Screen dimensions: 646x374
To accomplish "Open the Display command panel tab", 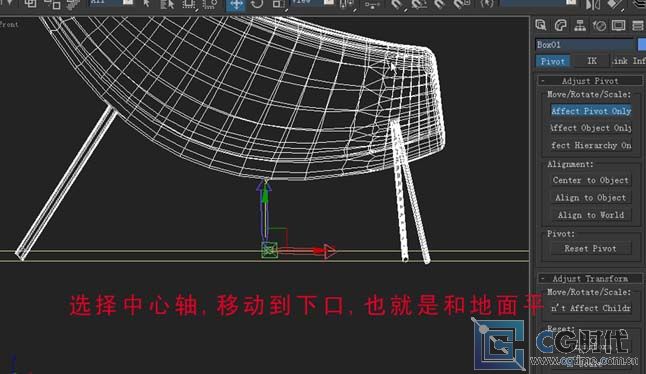I will tap(618, 25).
